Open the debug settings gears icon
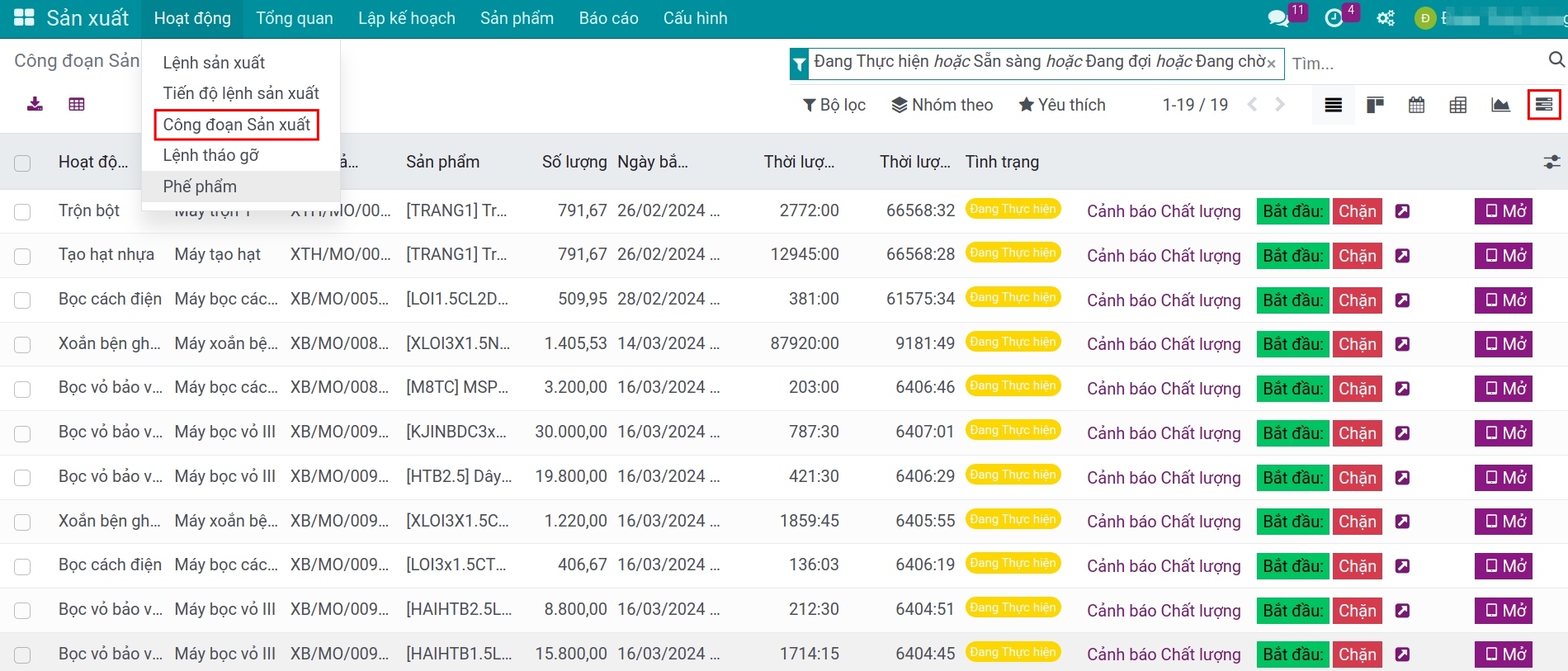Image resolution: width=1568 pixels, height=671 pixels. pyautogui.click(x=1386, y=18)
